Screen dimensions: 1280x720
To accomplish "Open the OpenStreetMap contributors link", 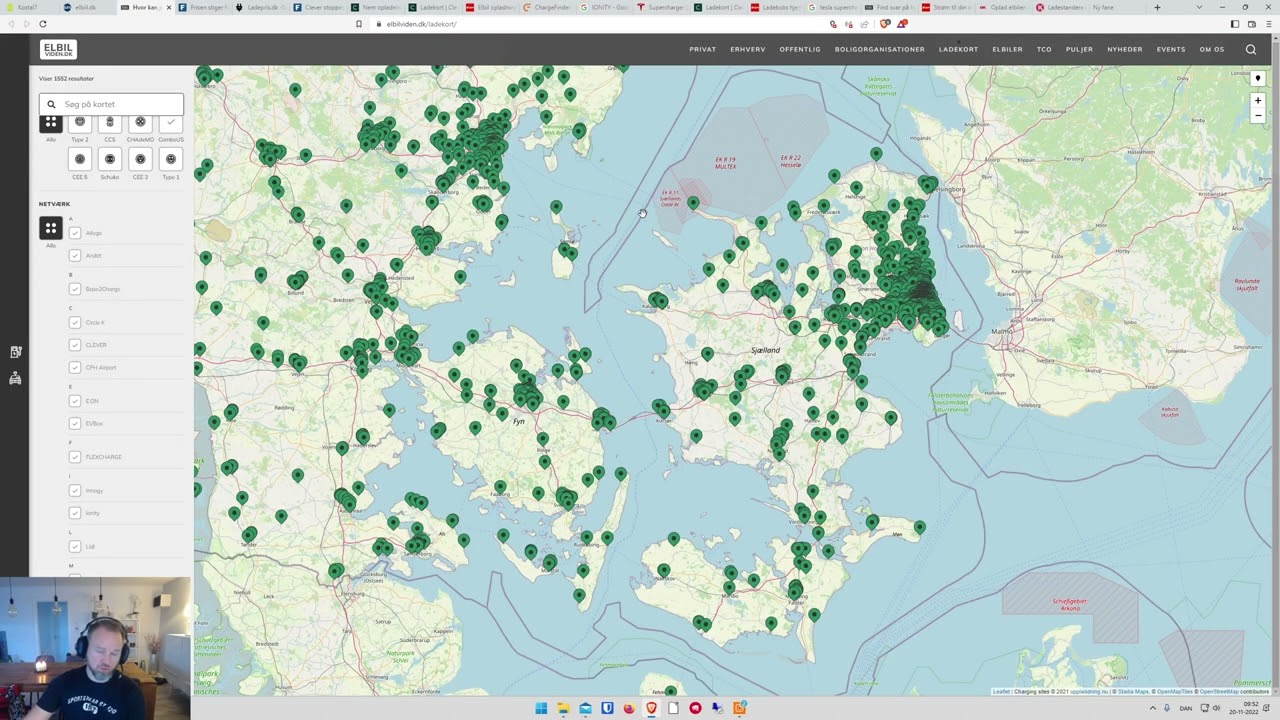I will (x=1220, y=691).
